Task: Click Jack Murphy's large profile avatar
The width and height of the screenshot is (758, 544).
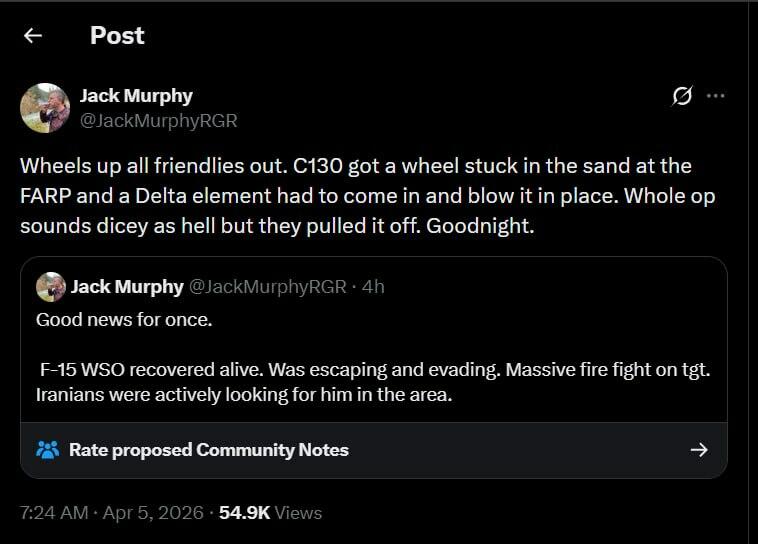Action: click(45, 108)
